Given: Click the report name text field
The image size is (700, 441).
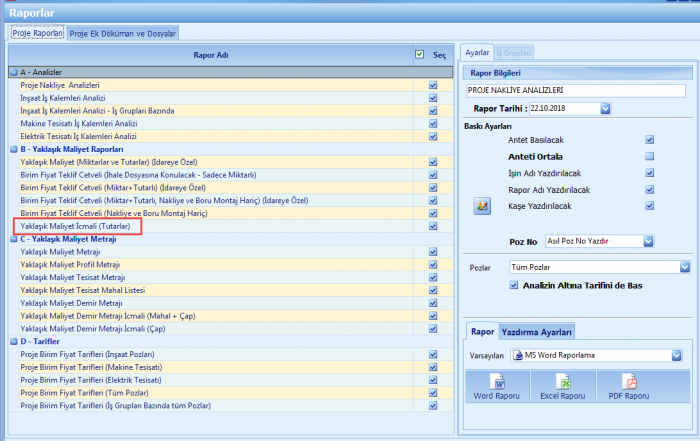Looking at the screenshot, I should [575, 90].
